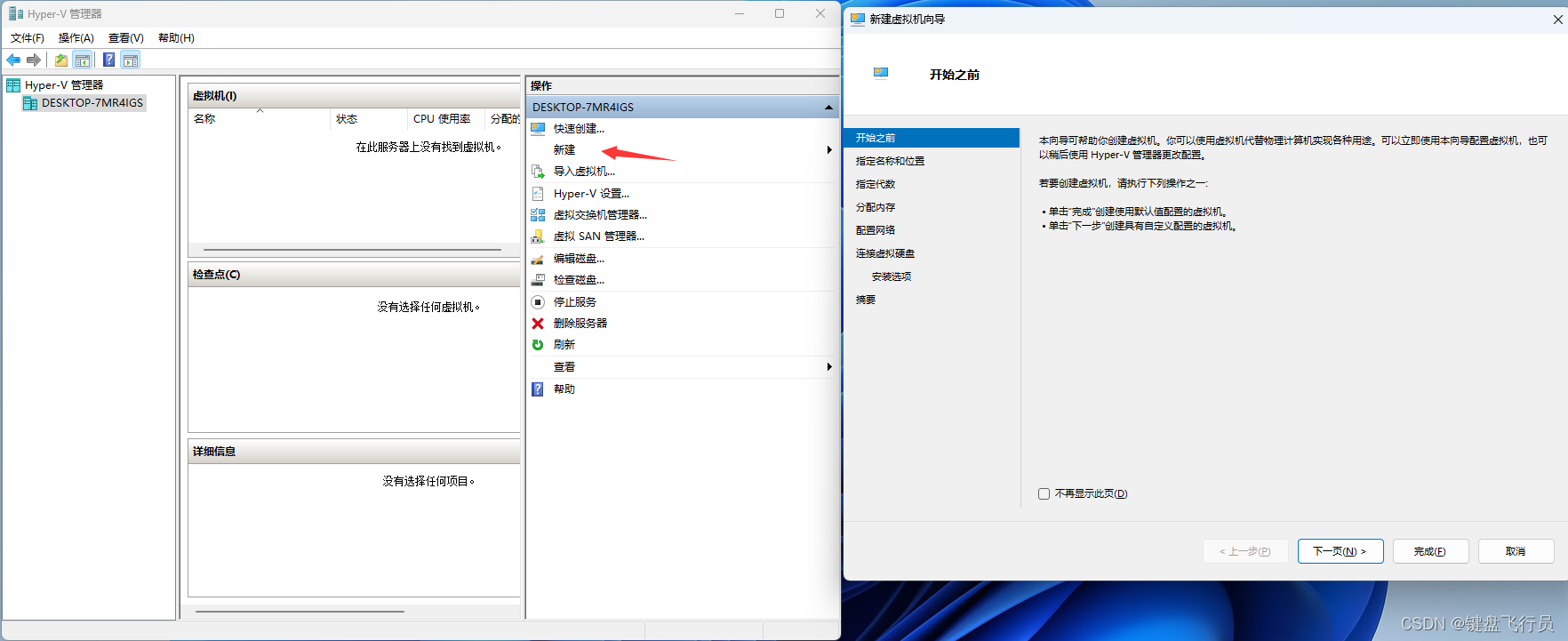This screenshot has height=641, width=1568.
Task: Click the 取消 button in the wizard
Action: click(x=1516, y=551)
